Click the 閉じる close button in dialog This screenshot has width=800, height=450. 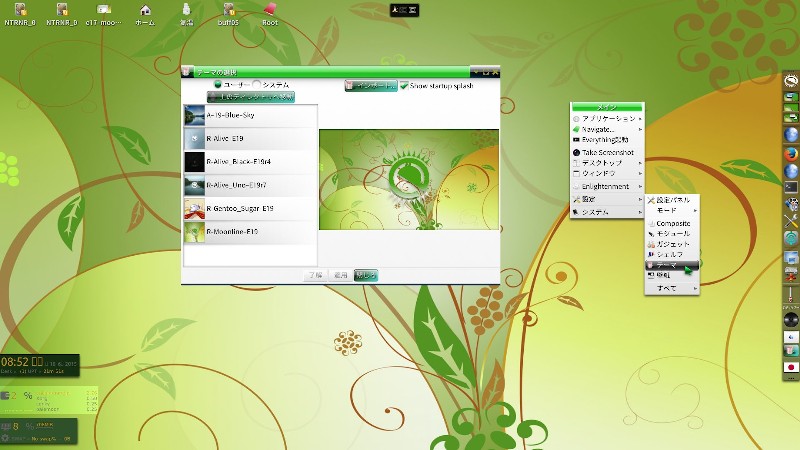point(365,275)
